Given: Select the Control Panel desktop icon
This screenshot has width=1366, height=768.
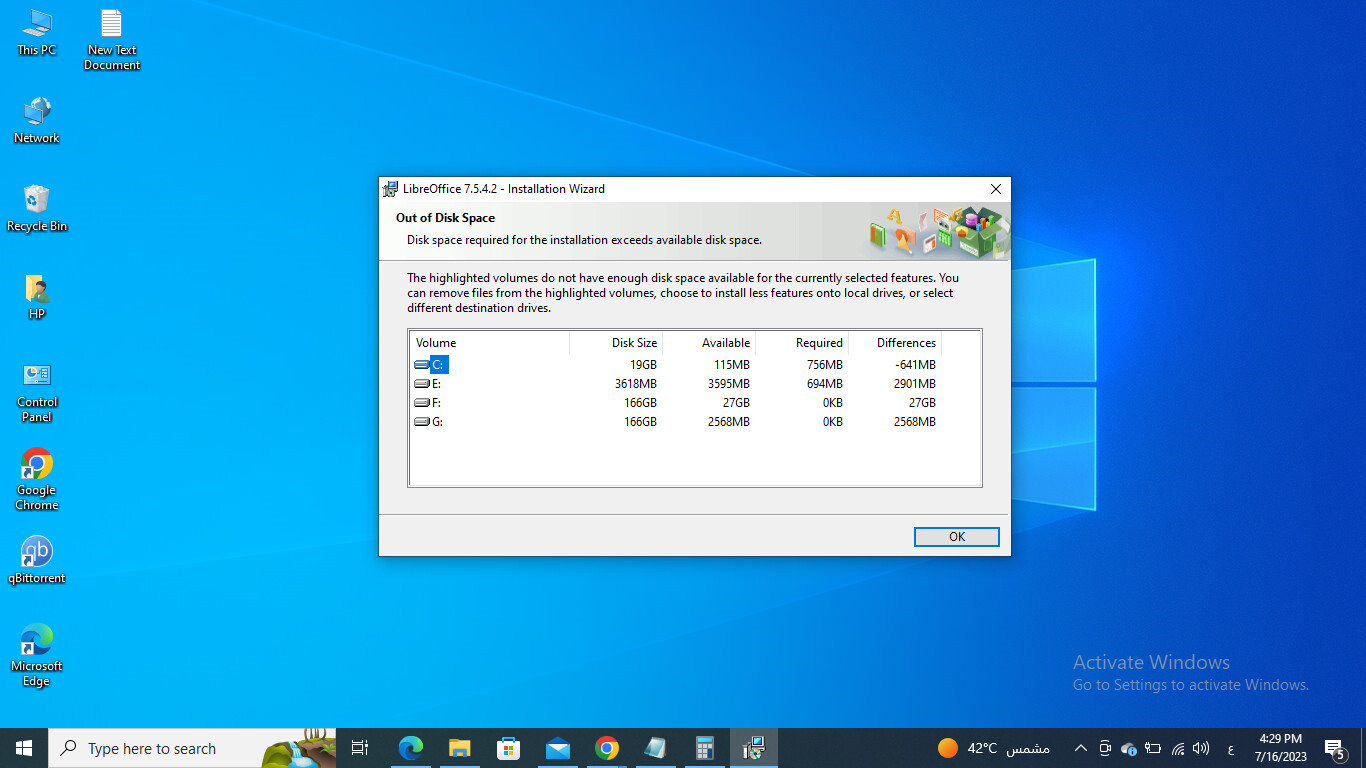Looking at the screenshot, I should pyautogui.click(x=37, y=392).
